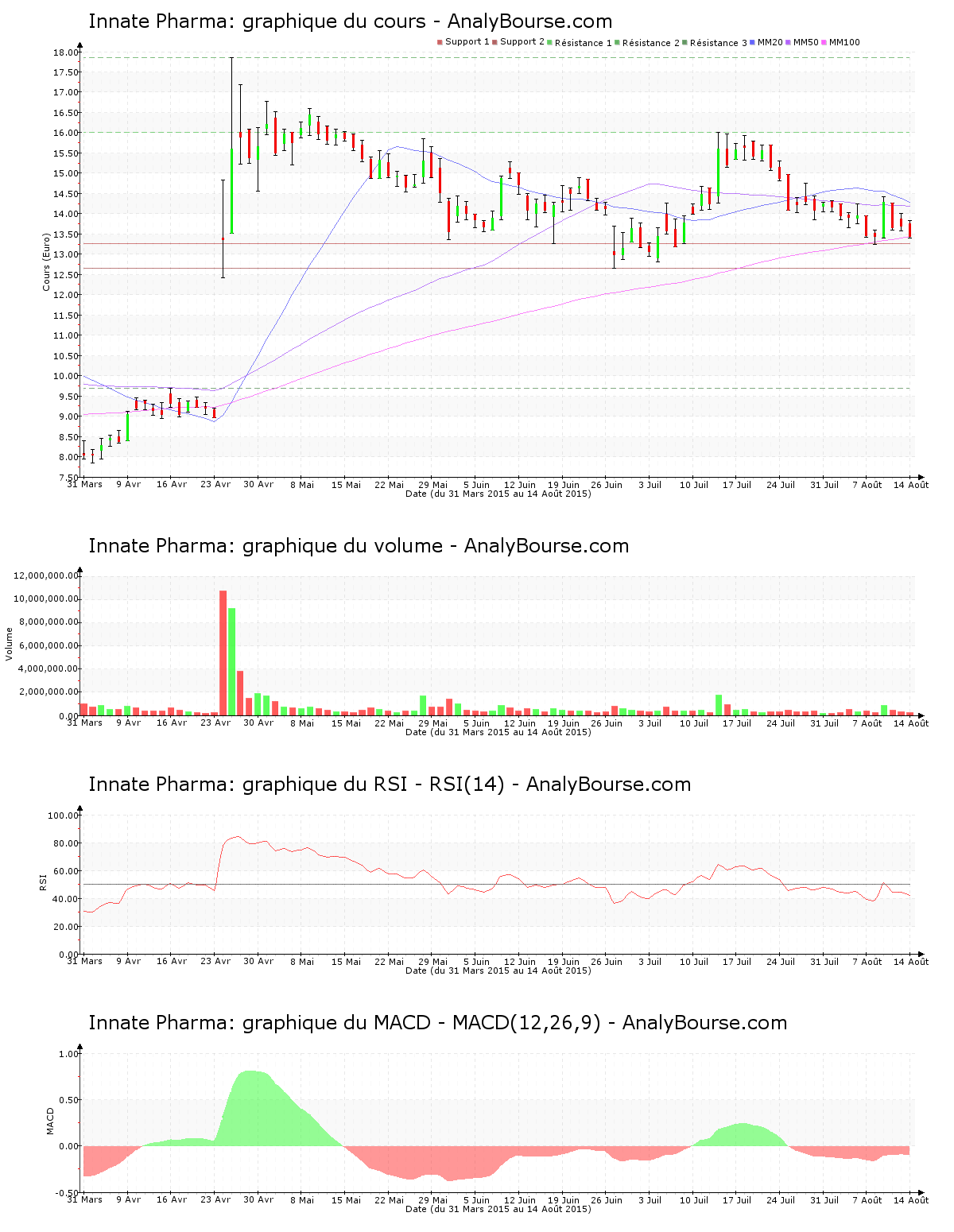Screen dimensions: 954x1232
Task: Click the 'RSI' vertical axis label
Action: (x=43, y=881)
